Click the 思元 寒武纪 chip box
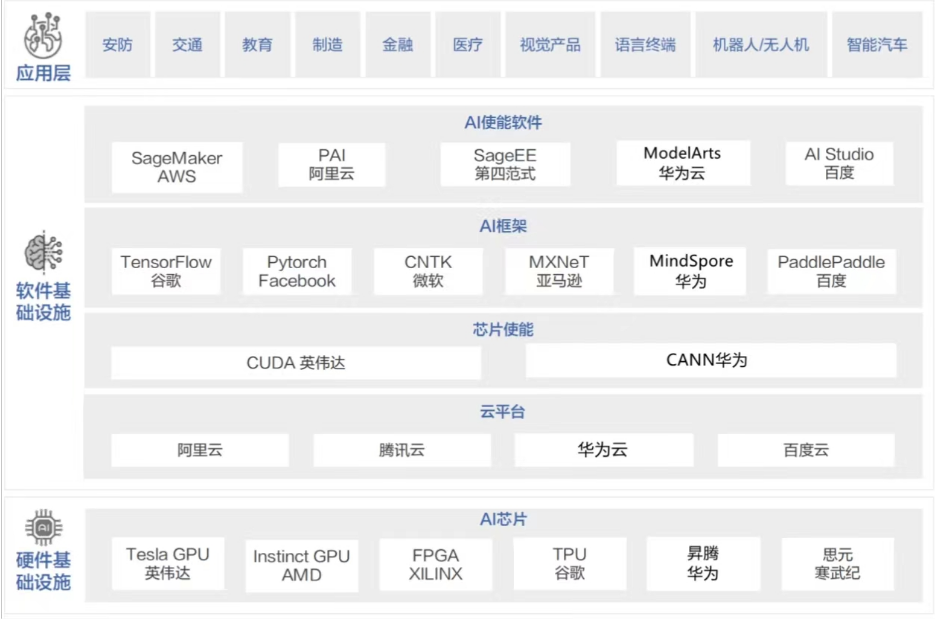The image size is (935, 619). (x=837, y=563)
